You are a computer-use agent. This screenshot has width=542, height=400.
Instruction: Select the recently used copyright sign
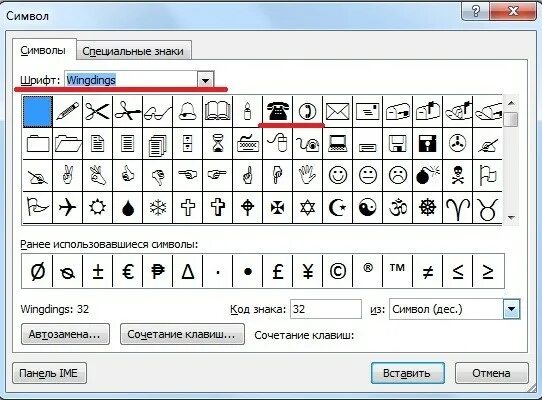pyautogui.click(x=338, y=271)
